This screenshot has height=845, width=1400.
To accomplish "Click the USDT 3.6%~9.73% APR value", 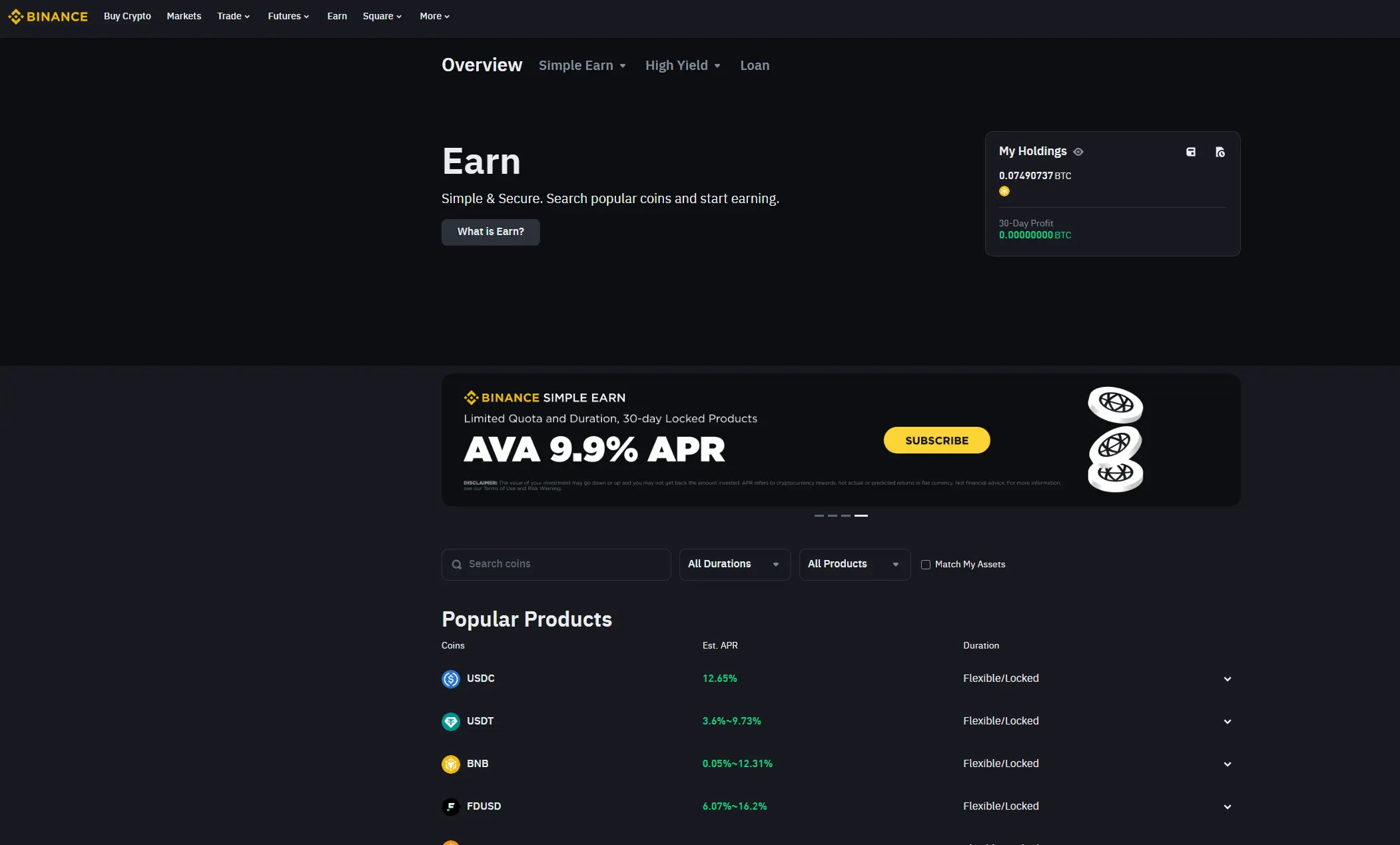I will (x=731, y=721).
